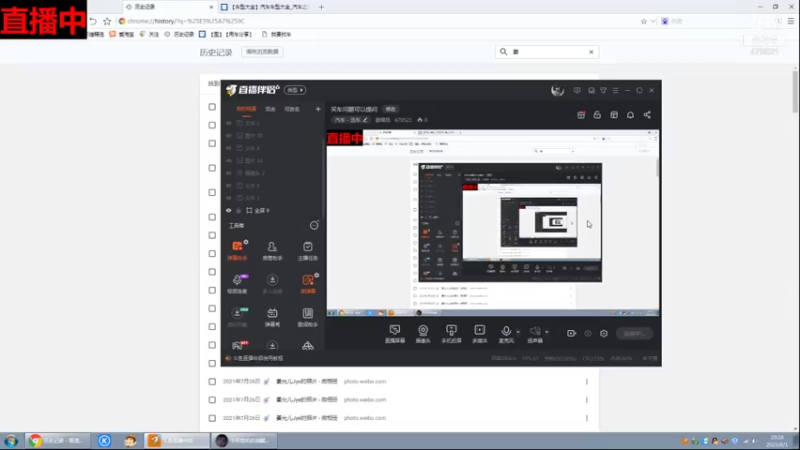The width and height of the screenshot is (800, 450).
Task: Open the danmaku show TV-shaped tool
Action: (272, 317)
